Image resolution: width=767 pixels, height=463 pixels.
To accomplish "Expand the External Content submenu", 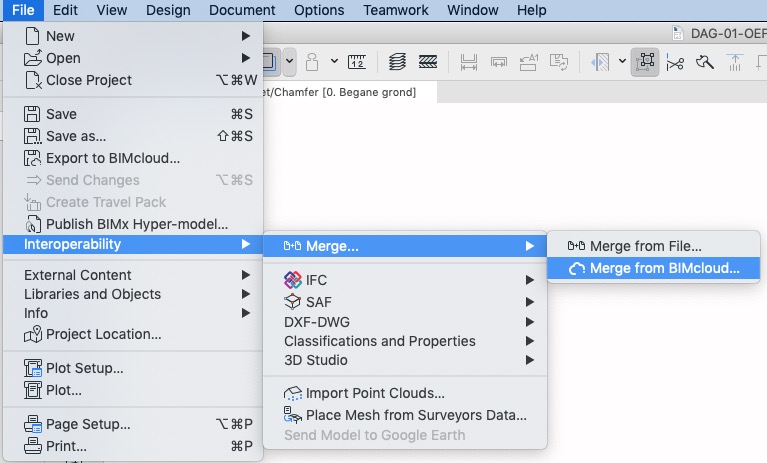I will [246, 275].
